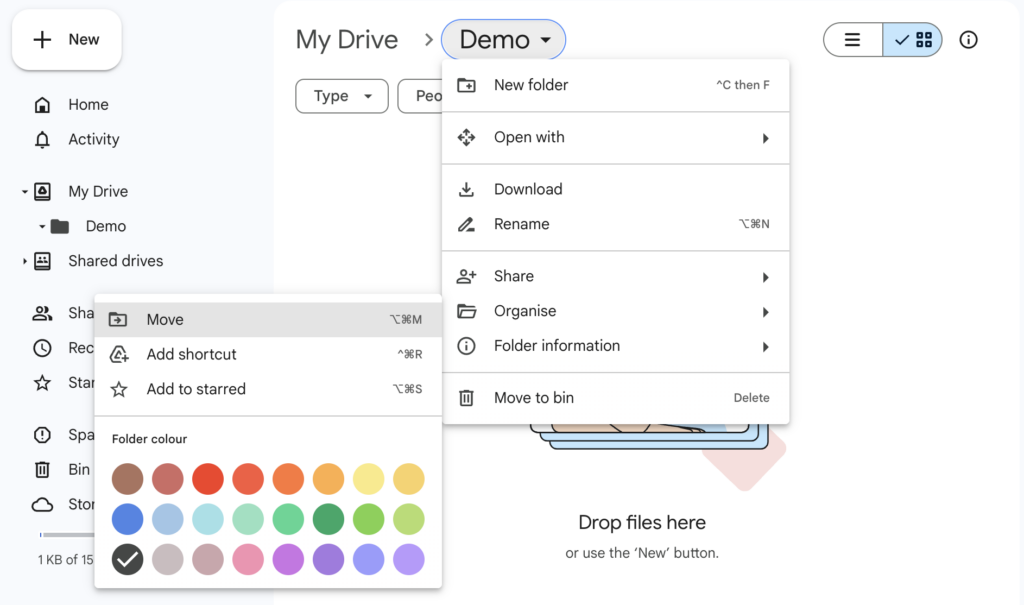Click the New button
Screen dimensions: 1024x605
click(67, 40)
